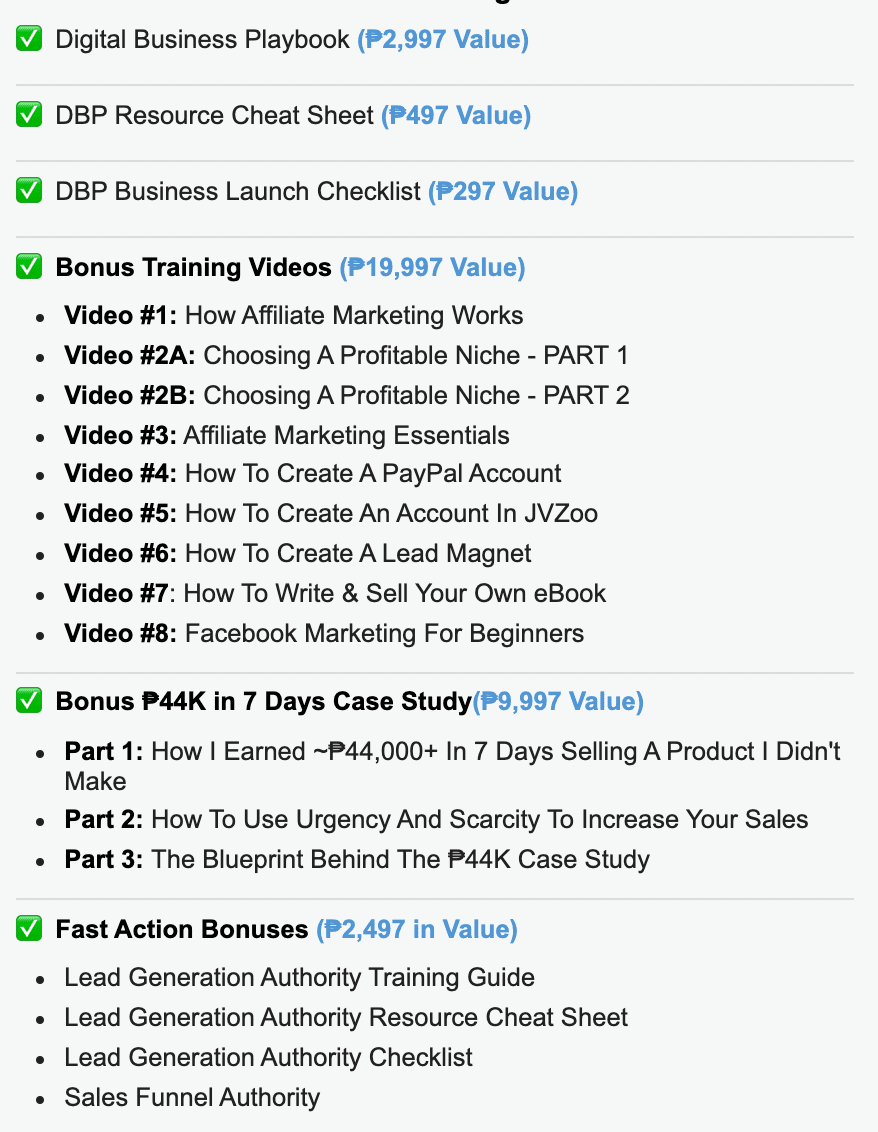Click Video #5 about creating a JVZoo account
878x1132 pixels.
[331, 513]
